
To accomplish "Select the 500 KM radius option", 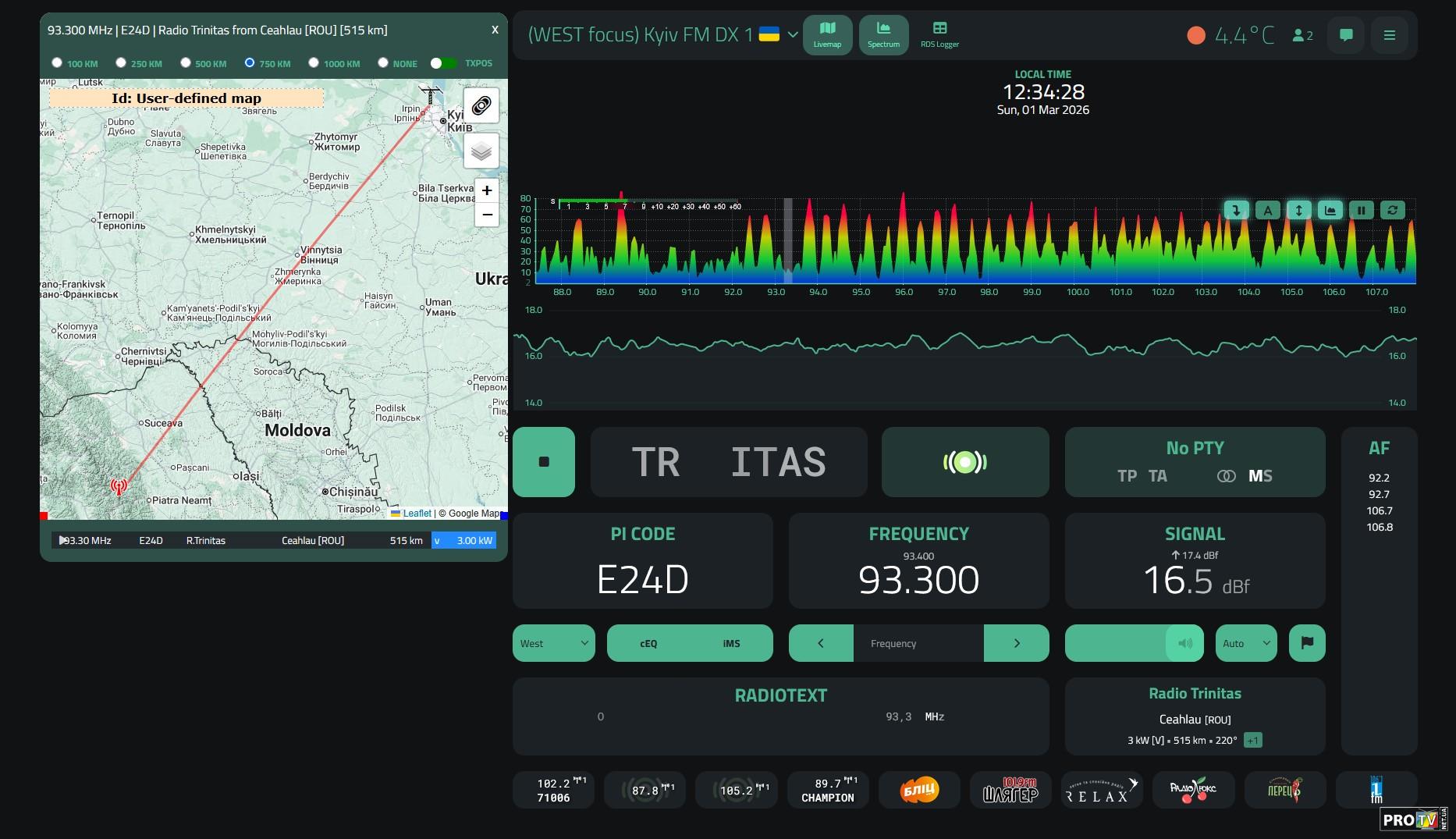I will 186,62.
